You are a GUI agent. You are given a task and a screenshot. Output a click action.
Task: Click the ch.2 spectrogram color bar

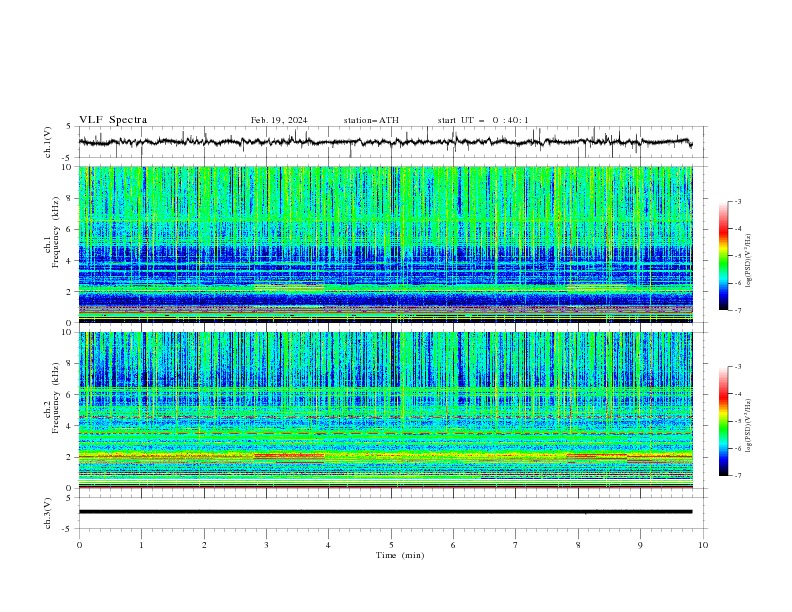pos(723,421)
